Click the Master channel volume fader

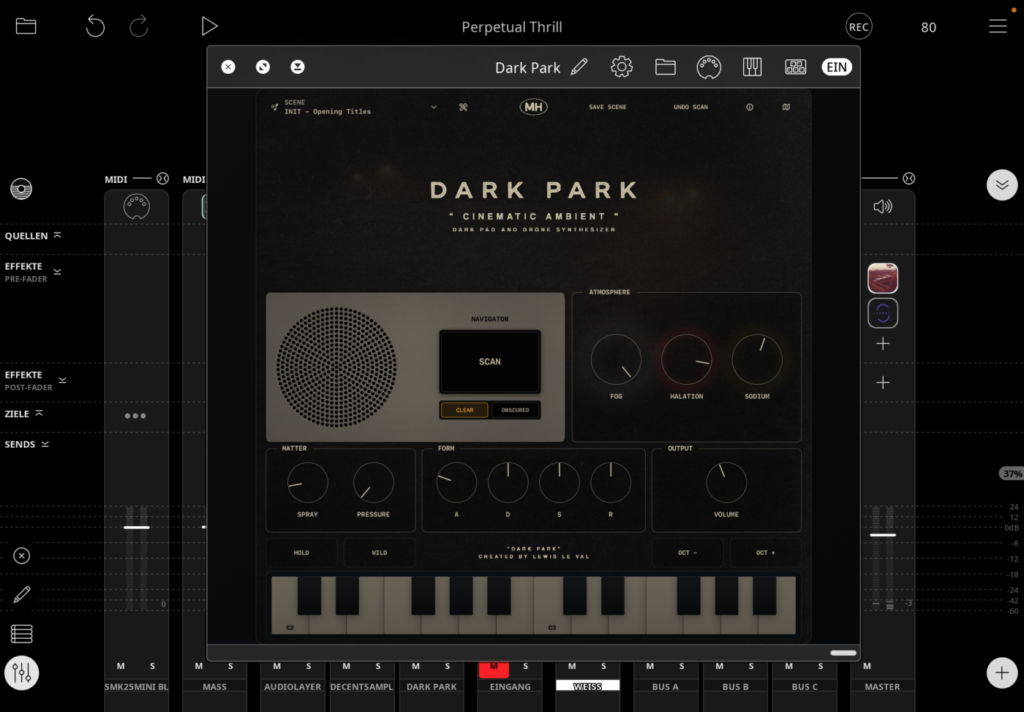[x=883, y=535]
